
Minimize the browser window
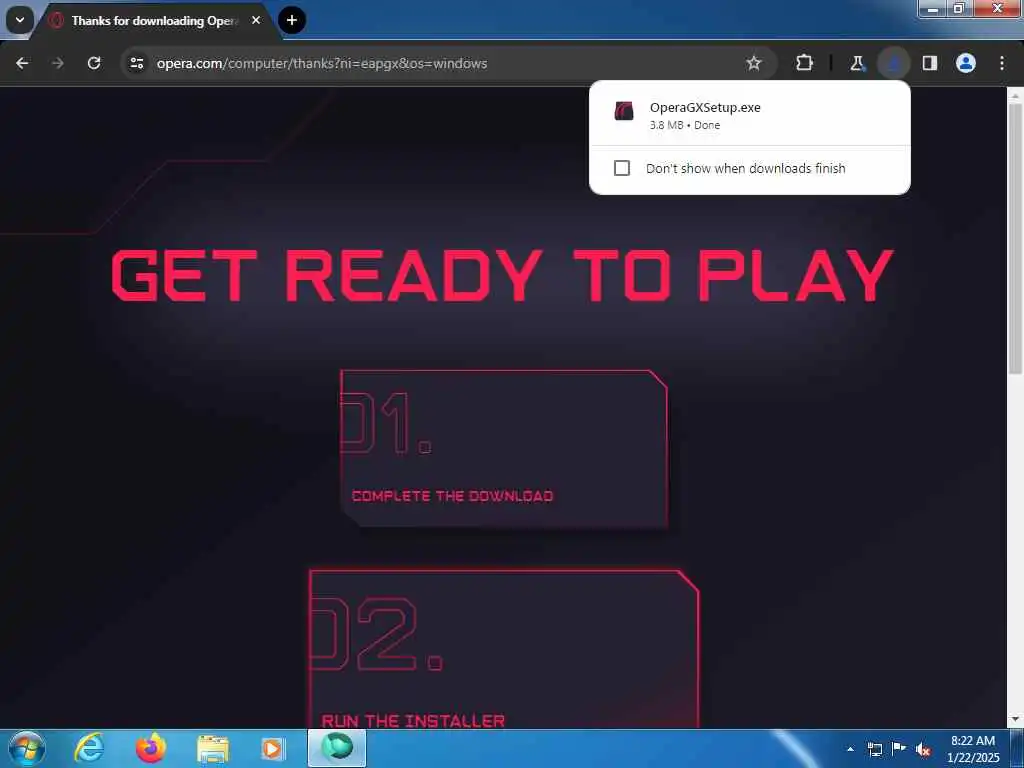click(933, 8)
